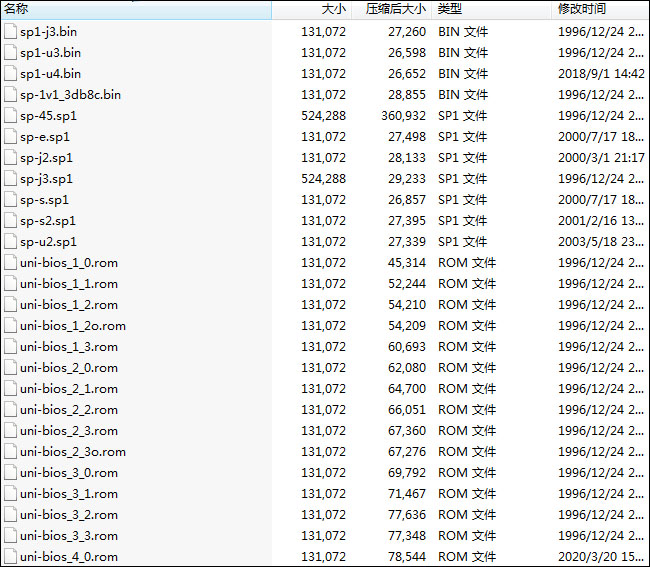This screenshot has height=567, width=650.
Task: Click the file icon of uni-bios_2_1.rom
Action: point(10,389)
